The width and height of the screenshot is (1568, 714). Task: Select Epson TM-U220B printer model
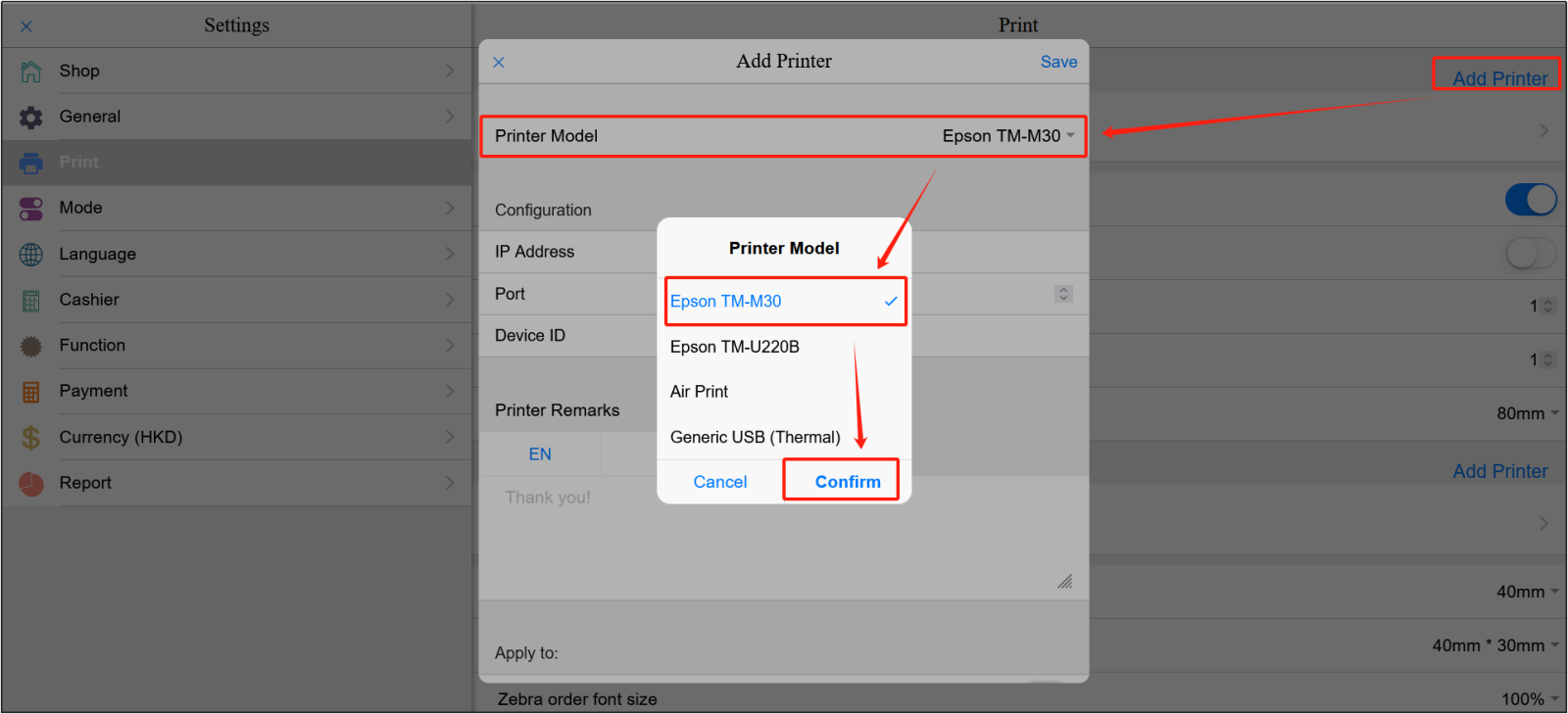pos(735,347)
